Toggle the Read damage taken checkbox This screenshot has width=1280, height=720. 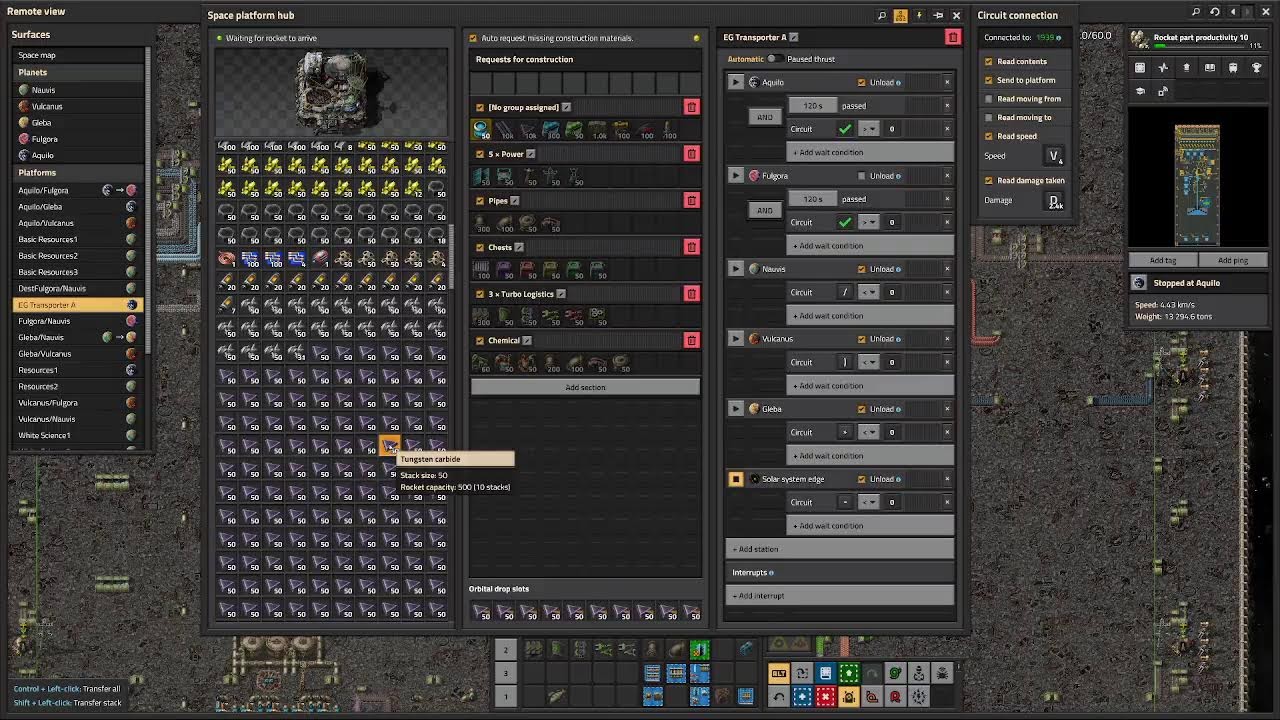point(989,180)
